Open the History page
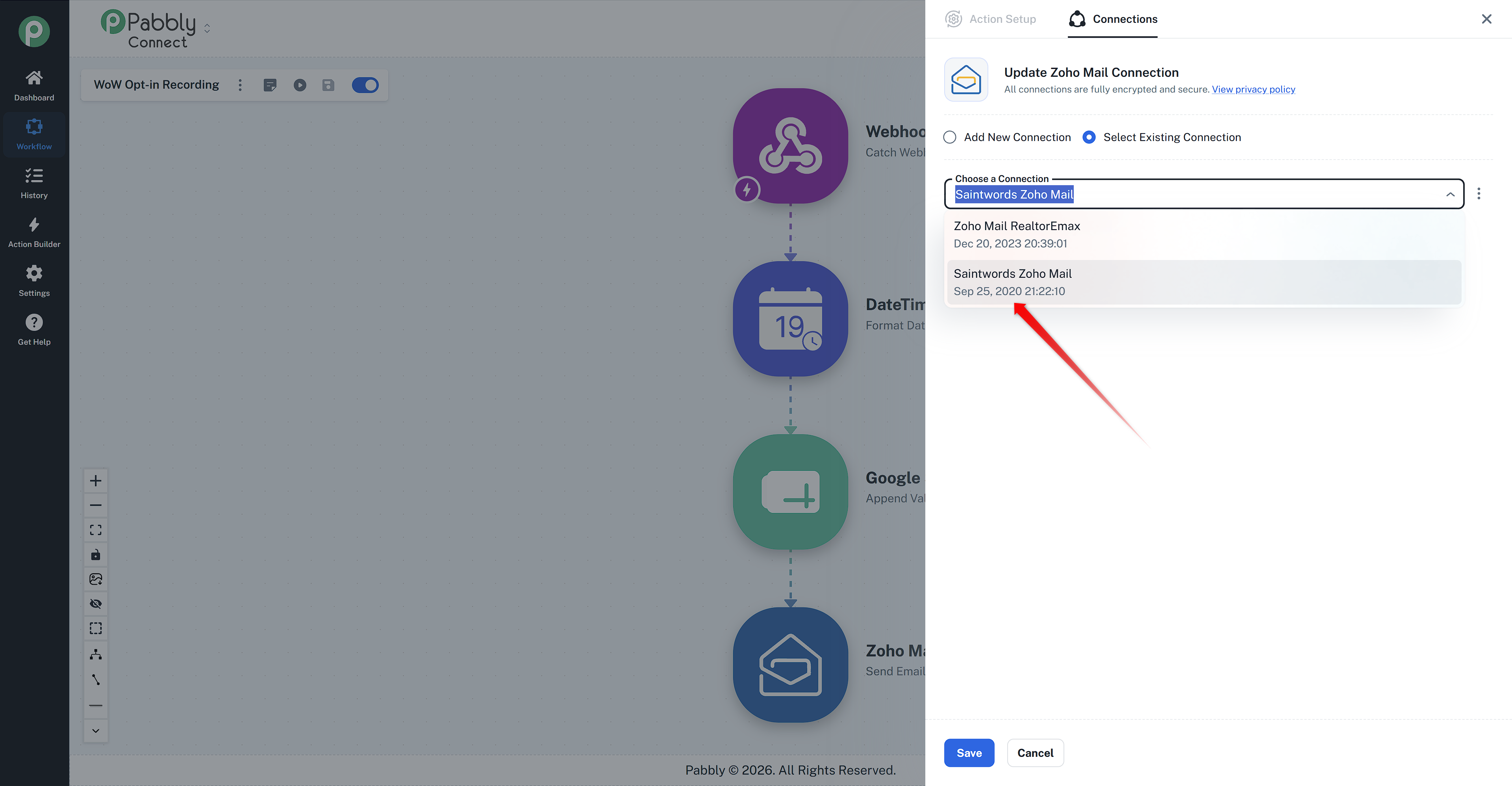Image resolution: width=1512 pixels, height=786 pixels. 34,183
